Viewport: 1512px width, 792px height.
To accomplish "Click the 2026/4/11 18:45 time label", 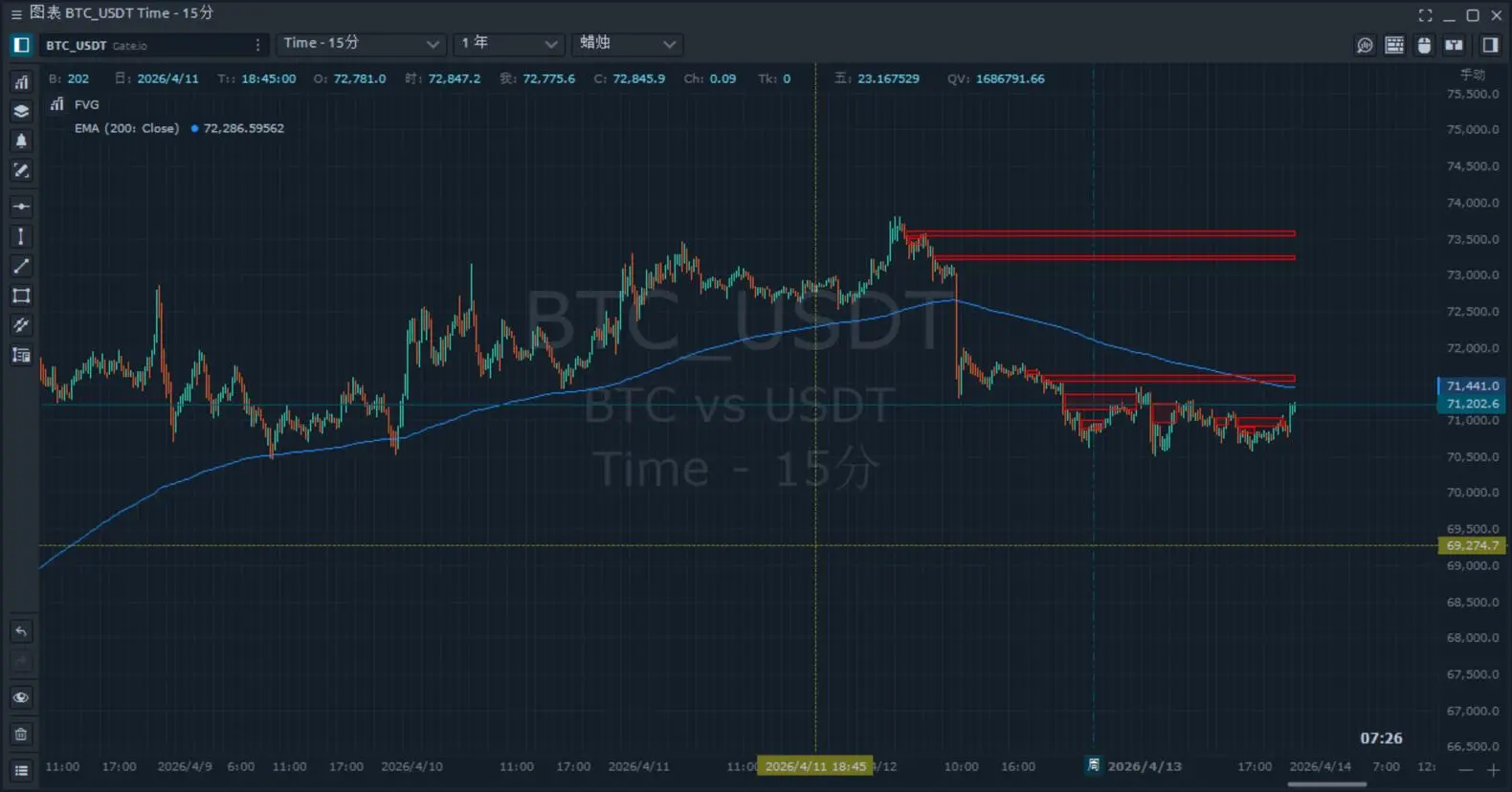I will coord(815,766).
